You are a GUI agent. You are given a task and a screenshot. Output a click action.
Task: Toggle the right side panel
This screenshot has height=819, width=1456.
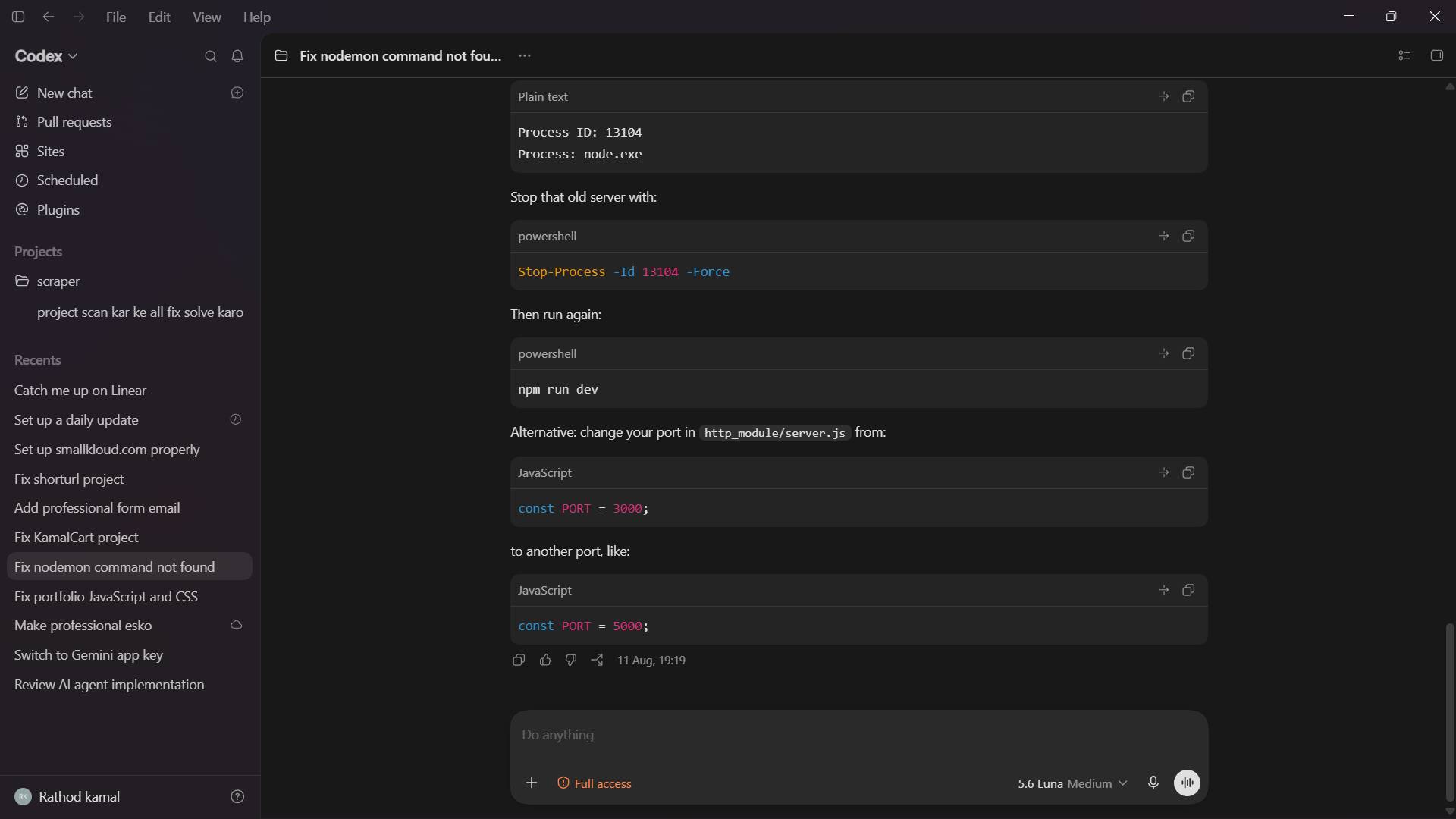1436,55
